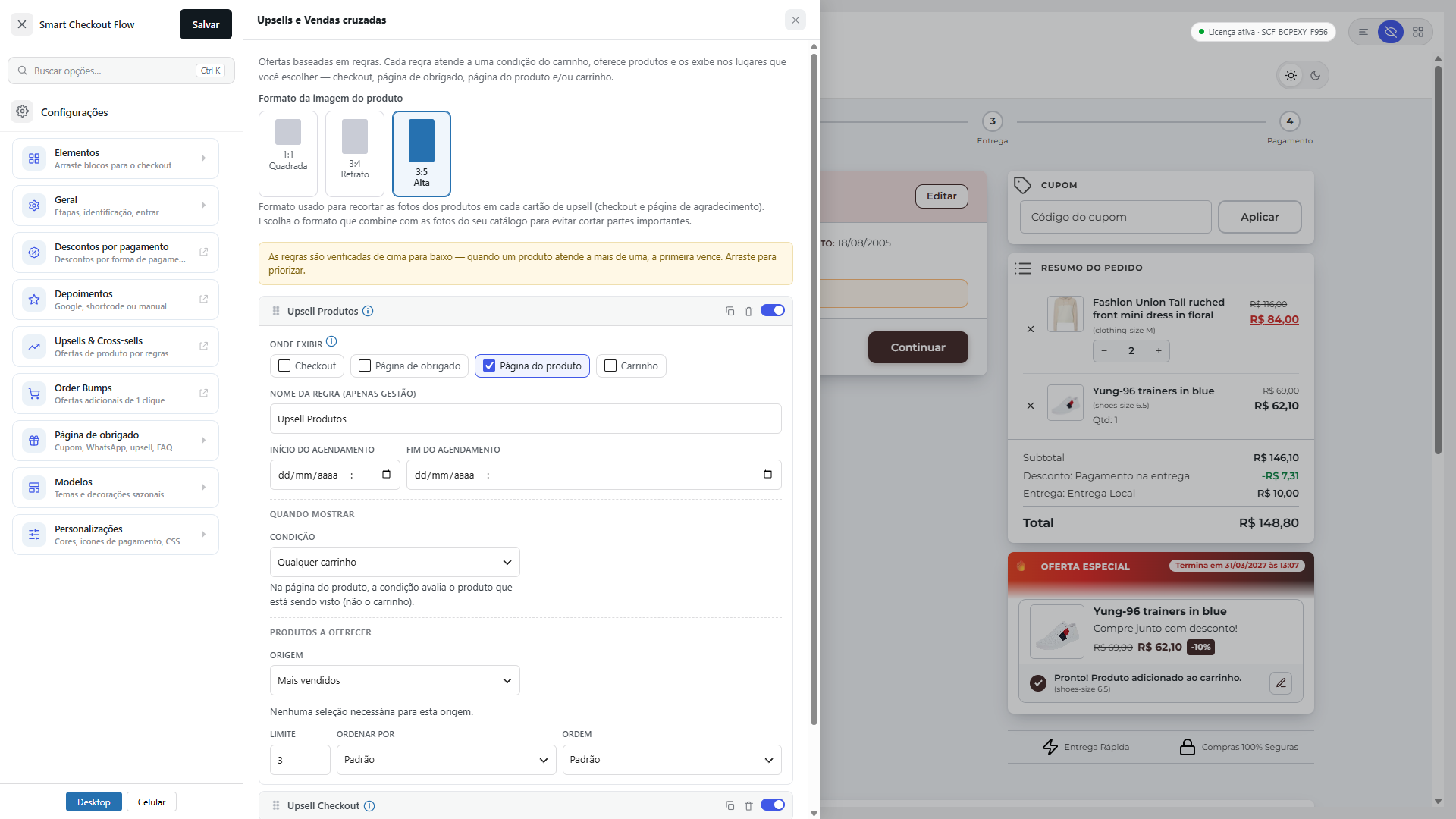Open the Origem dropdown Mais vendidos
This screenshot has height=819, width=1456.
coord(395,680)
